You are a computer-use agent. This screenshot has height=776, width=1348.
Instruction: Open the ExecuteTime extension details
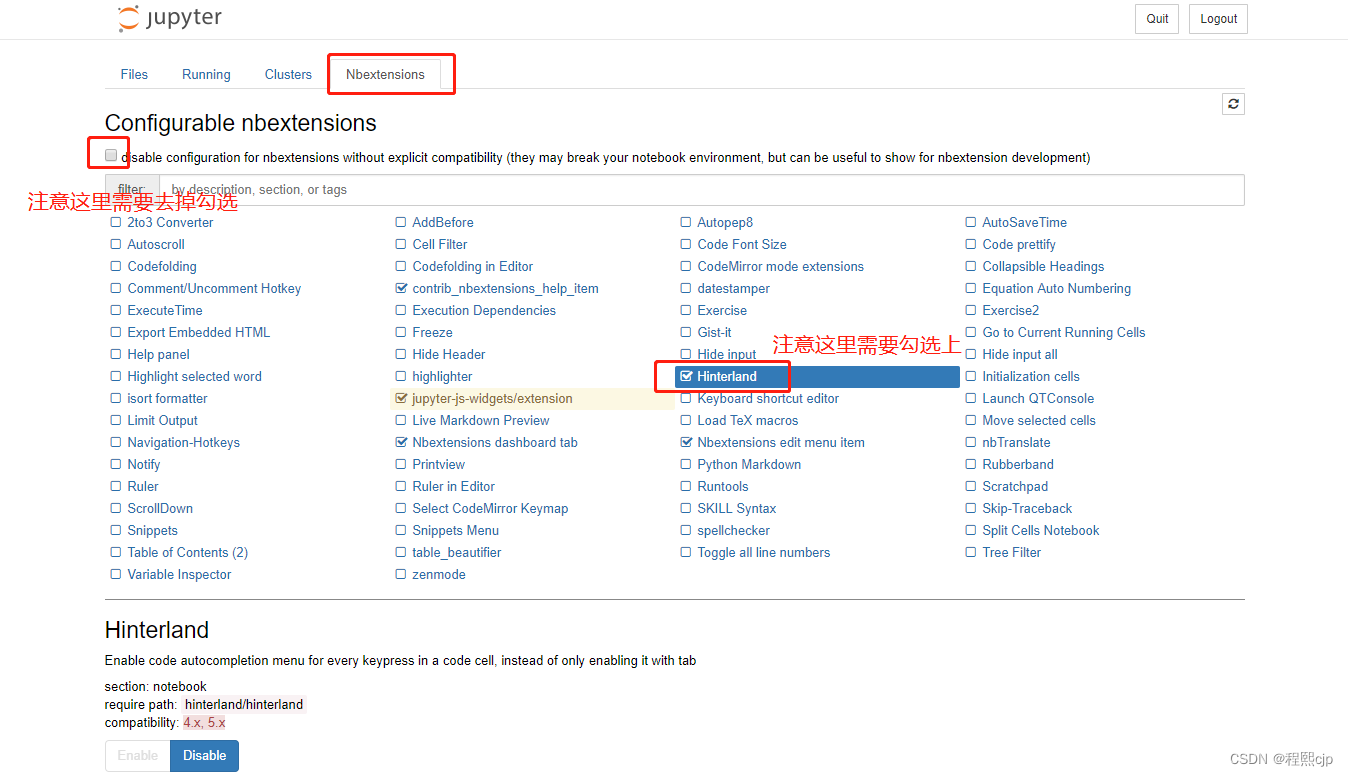click(x=165, y=310)
